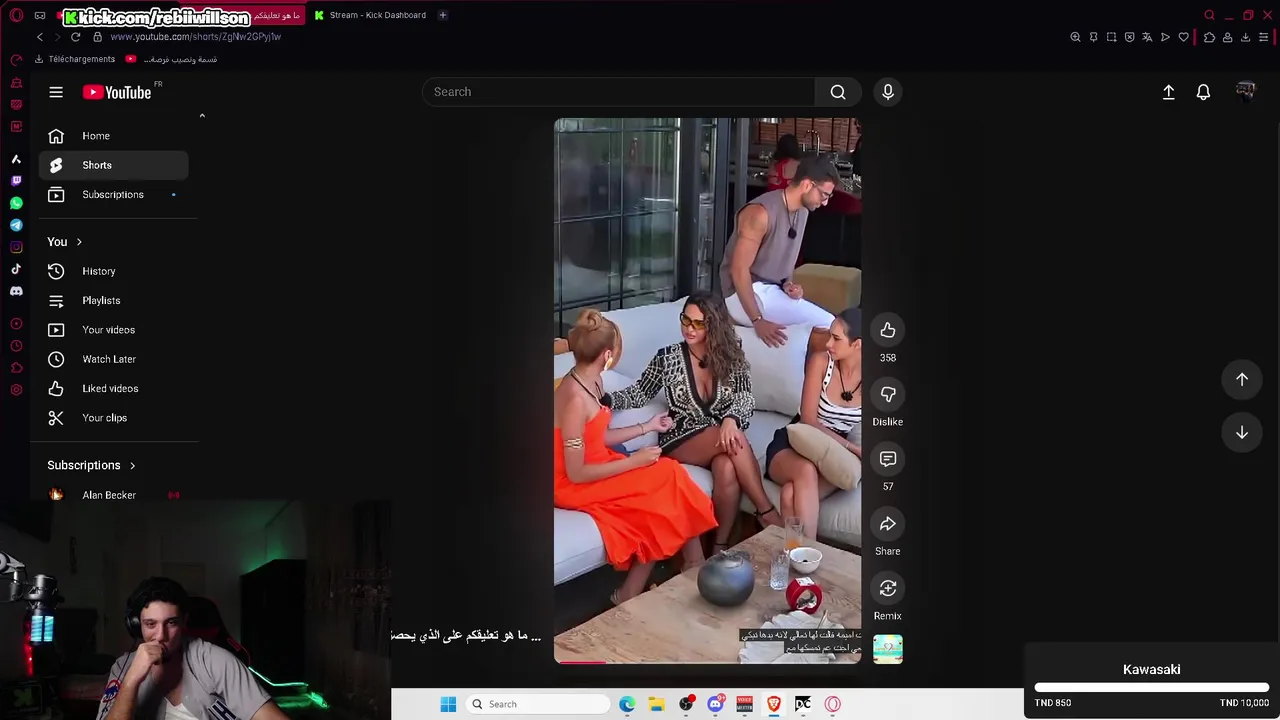Open the YouTube hamburger guide menu
This screenshot has height=720, width=1280.
tap(56, 92)
